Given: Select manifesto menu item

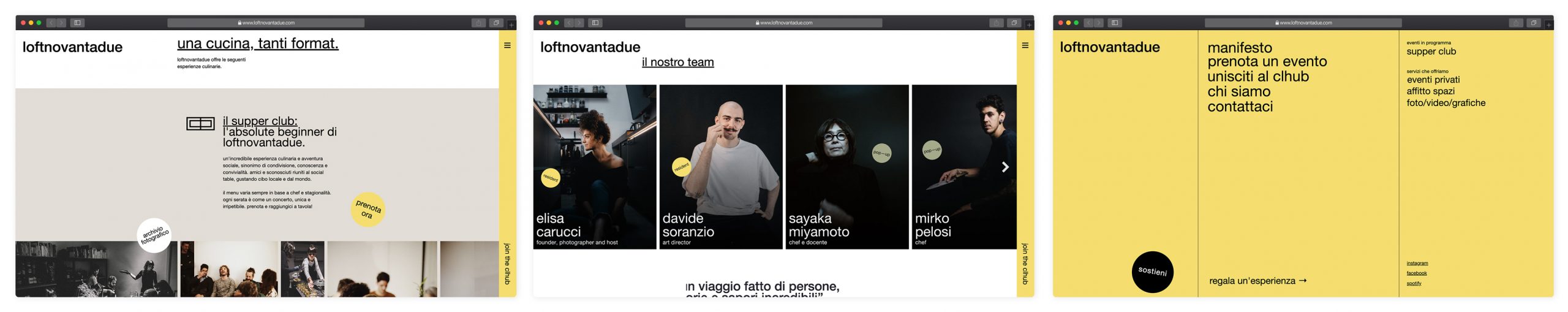Looking at the screenshot, I should pos(1239,48).
